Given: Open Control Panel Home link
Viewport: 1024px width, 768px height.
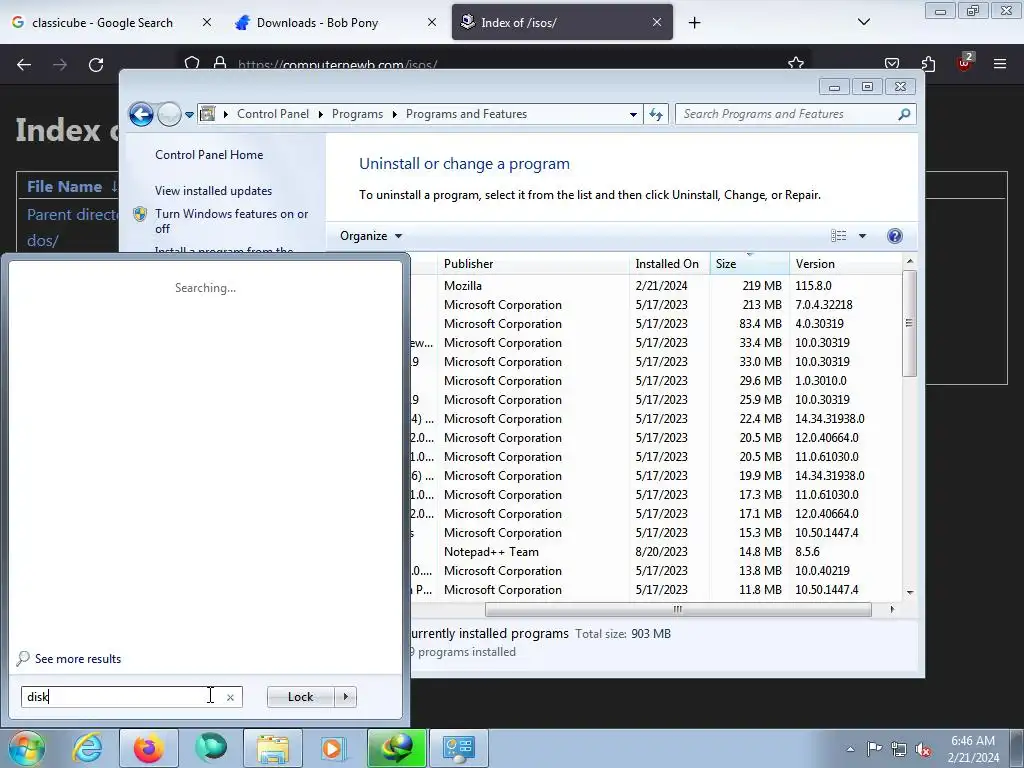Looking at the screenshot, I should (209, 155).
